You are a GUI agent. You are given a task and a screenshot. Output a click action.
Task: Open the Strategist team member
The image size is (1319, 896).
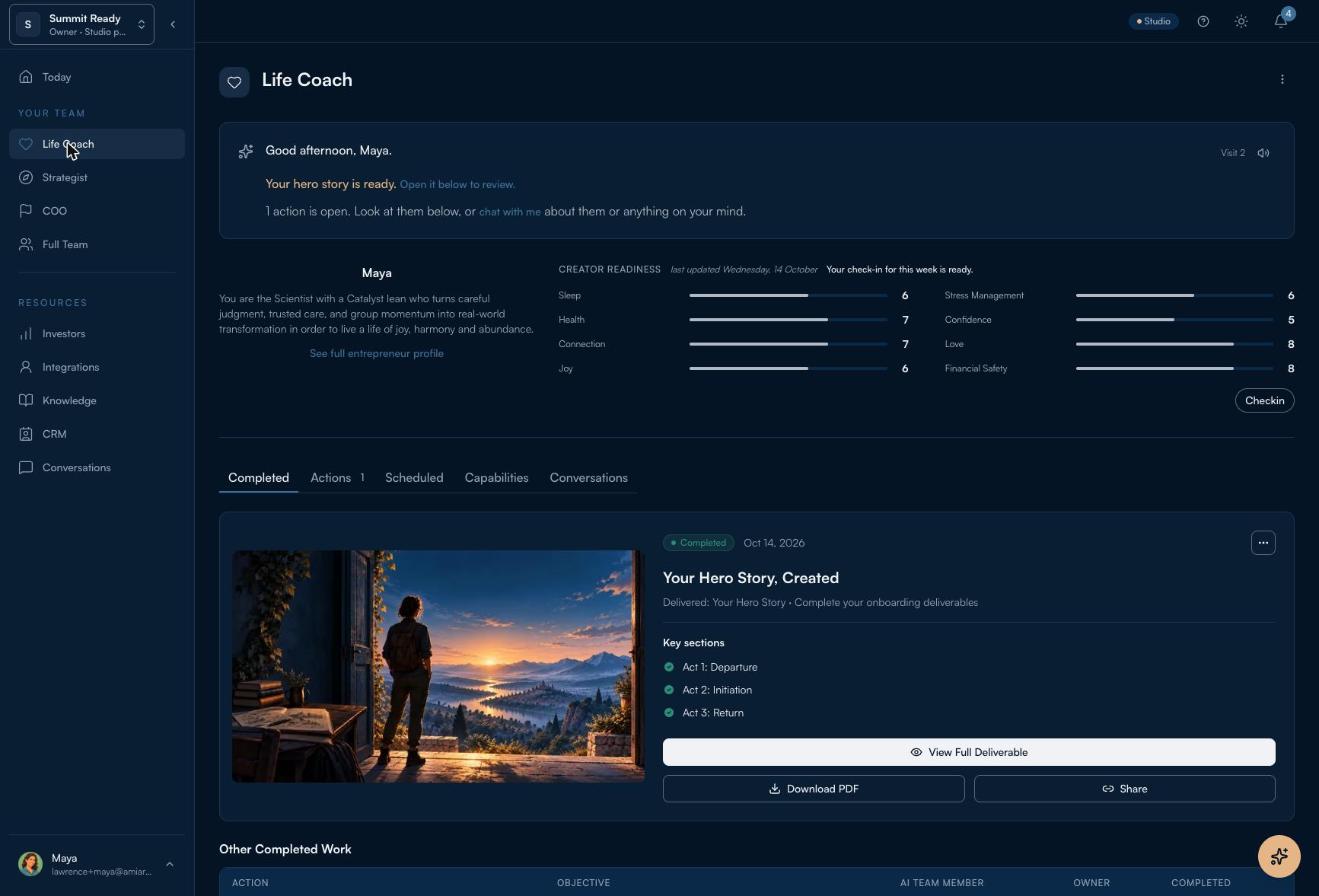97,177
